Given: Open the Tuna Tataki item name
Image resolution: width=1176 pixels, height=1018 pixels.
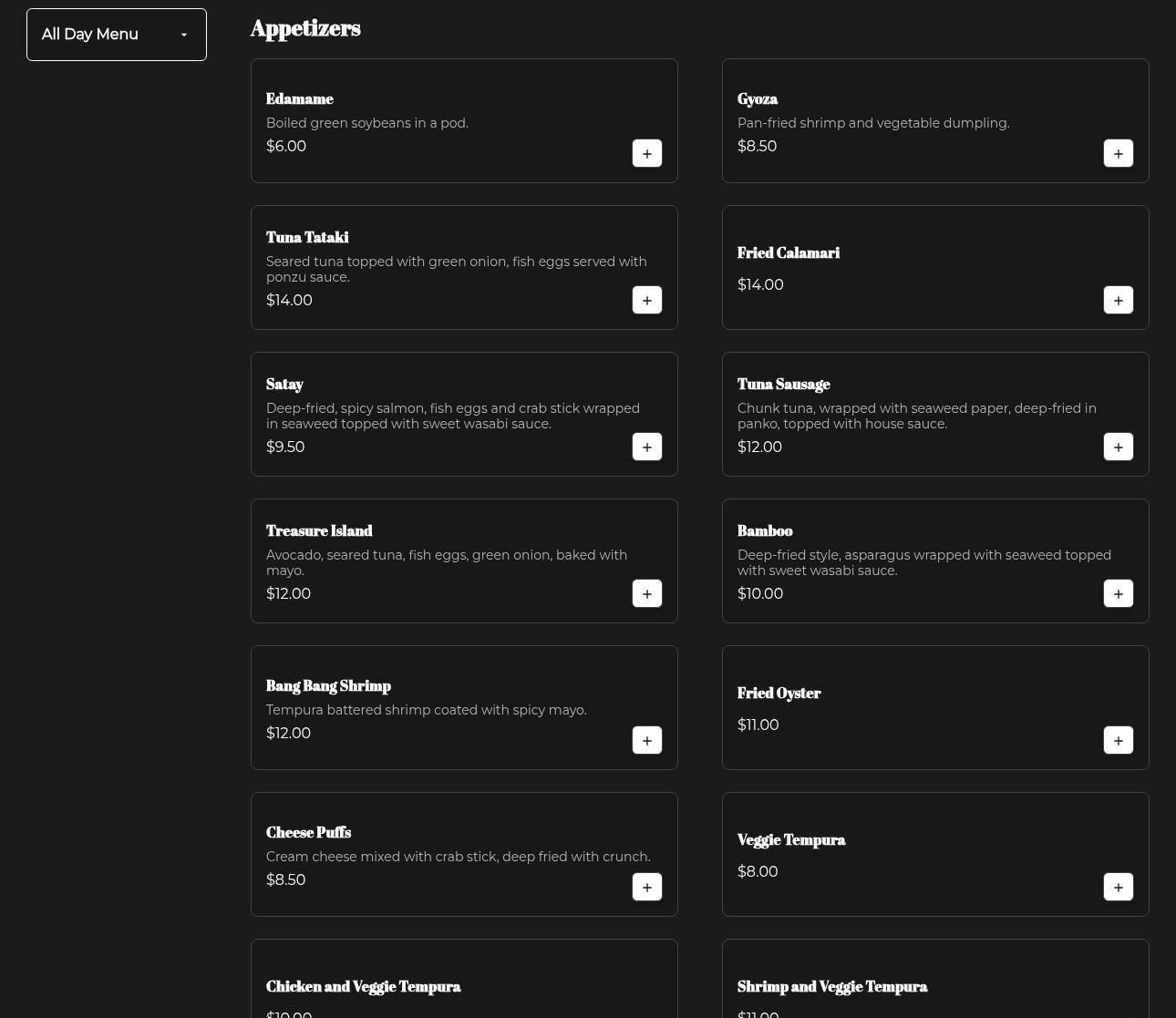Looking at the screenshot, I should click(307, 238).
